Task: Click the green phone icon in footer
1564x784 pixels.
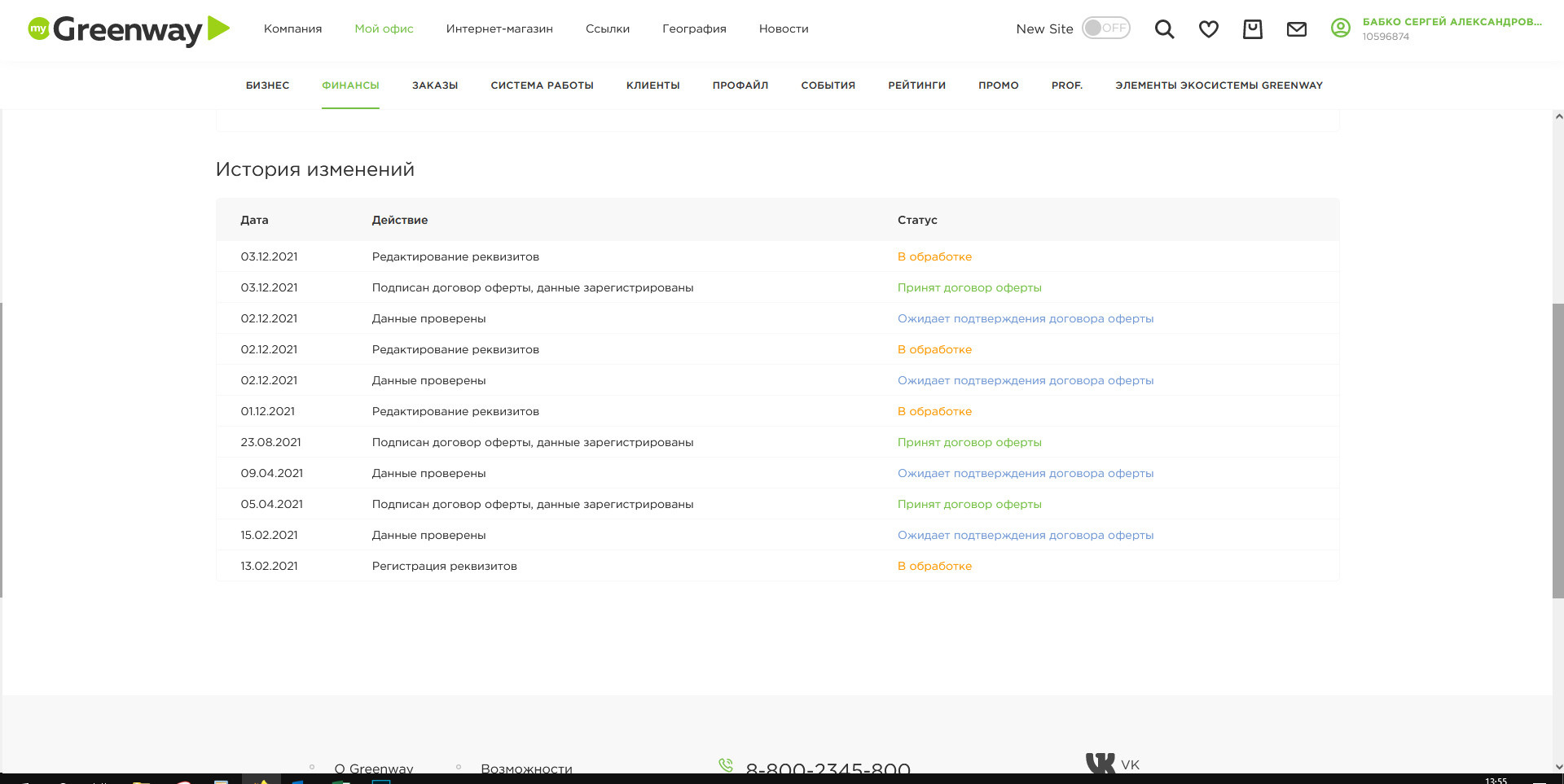Action: click(x=726, y=765)
